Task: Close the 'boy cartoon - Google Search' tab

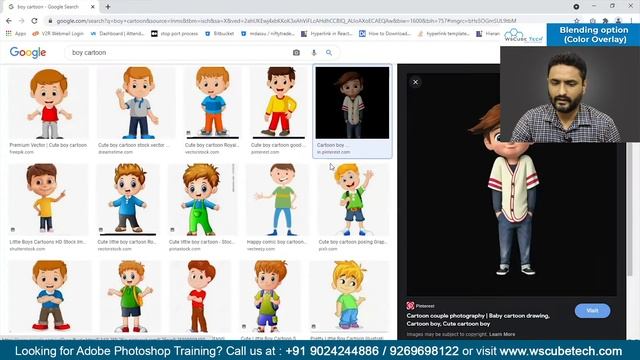Action: 93,7
